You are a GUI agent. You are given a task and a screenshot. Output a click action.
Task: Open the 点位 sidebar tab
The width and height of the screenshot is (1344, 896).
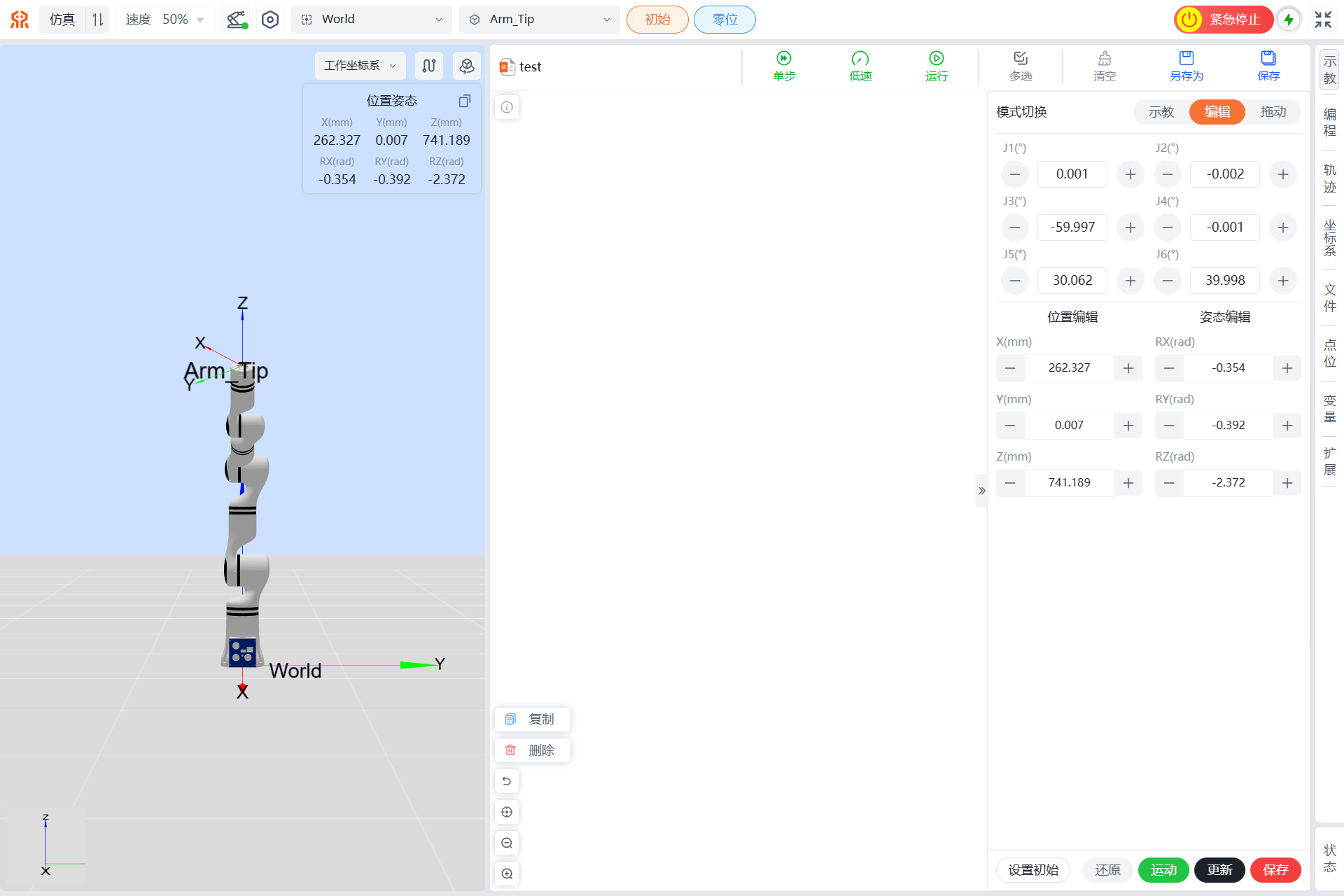1329,353
